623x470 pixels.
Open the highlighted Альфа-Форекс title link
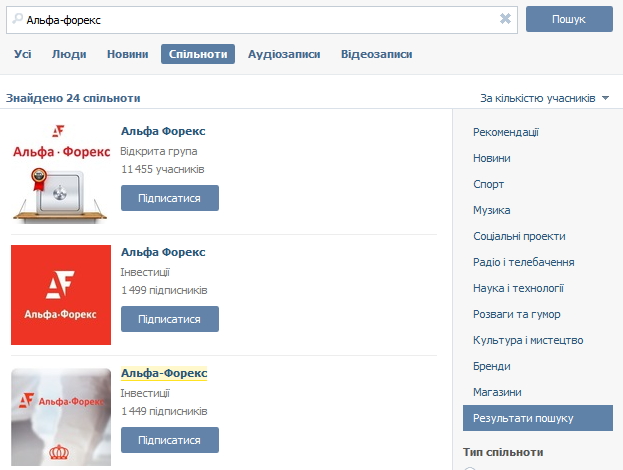[164, 373]
